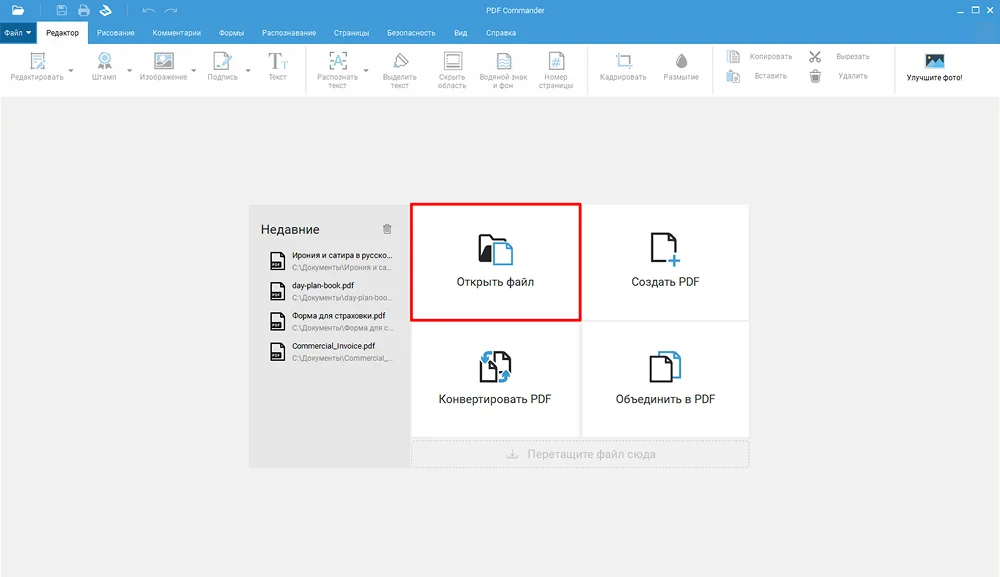Click the redo arrow icon

170,10
